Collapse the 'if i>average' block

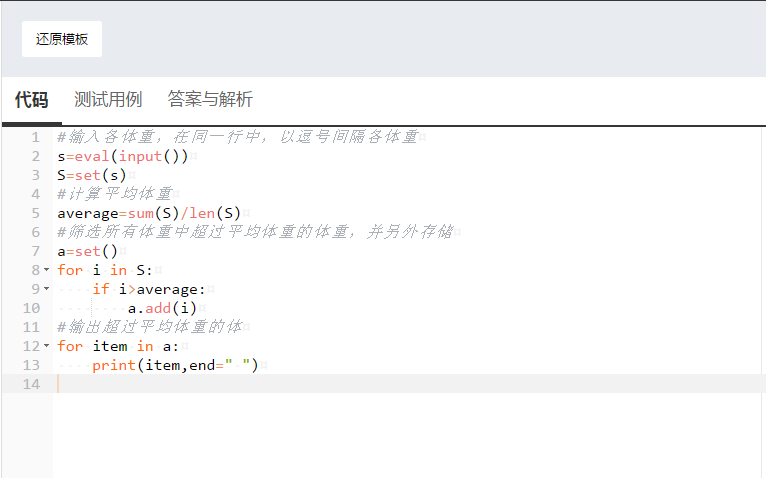47,290
